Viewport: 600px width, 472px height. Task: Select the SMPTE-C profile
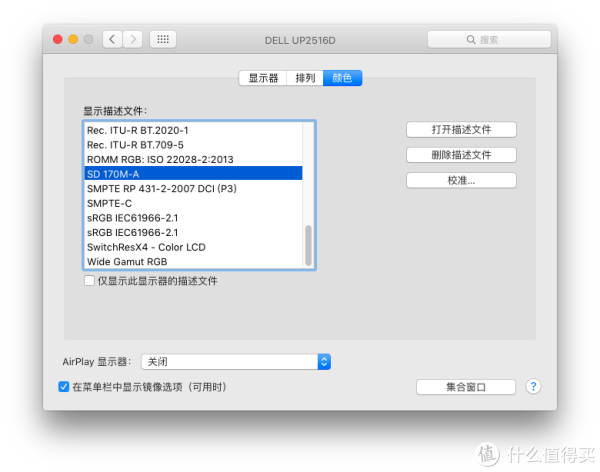pyautogui.click(x=193, y=203)
